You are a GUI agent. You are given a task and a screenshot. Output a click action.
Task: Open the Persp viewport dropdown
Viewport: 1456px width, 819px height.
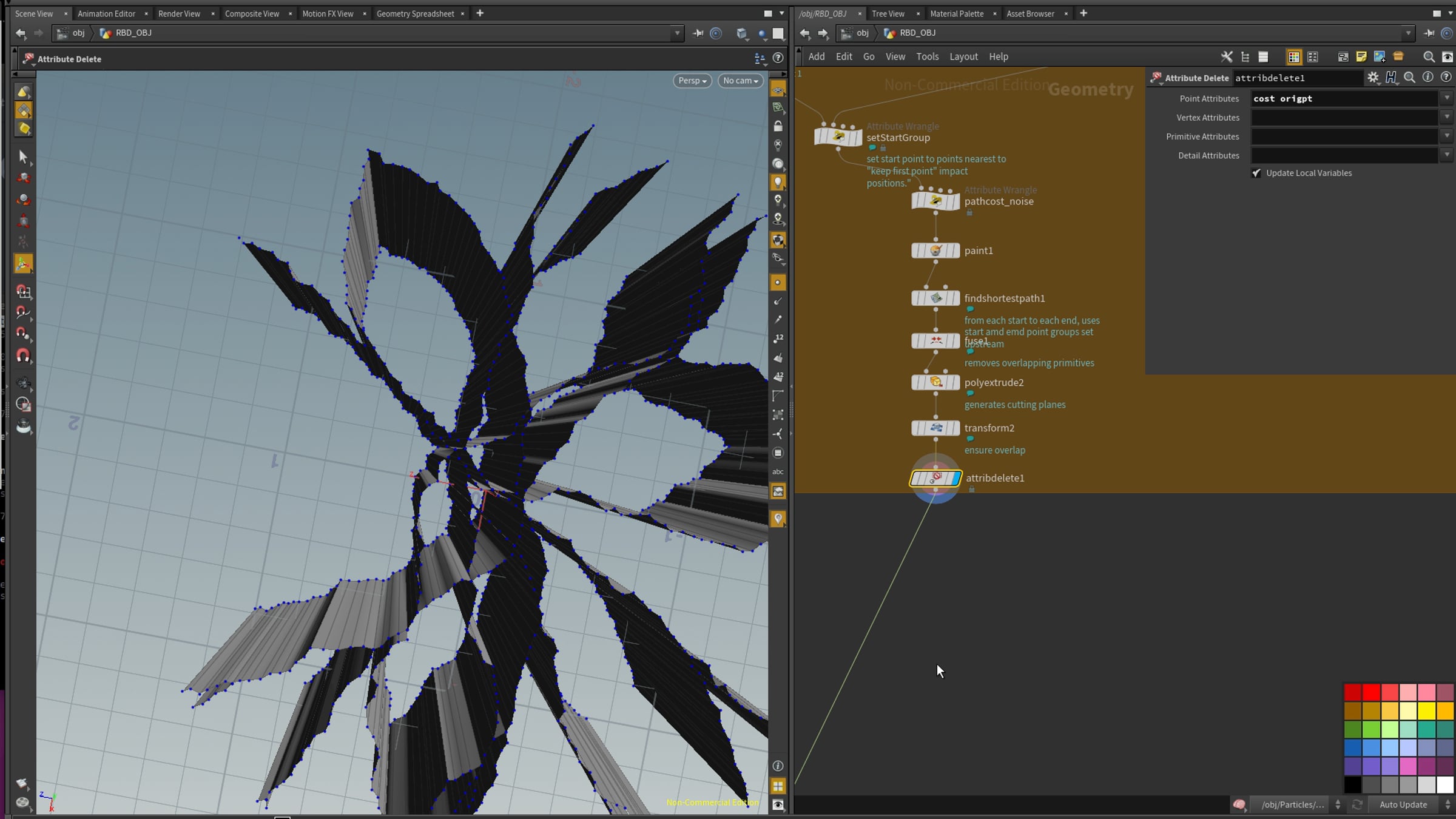click(692, 81)
